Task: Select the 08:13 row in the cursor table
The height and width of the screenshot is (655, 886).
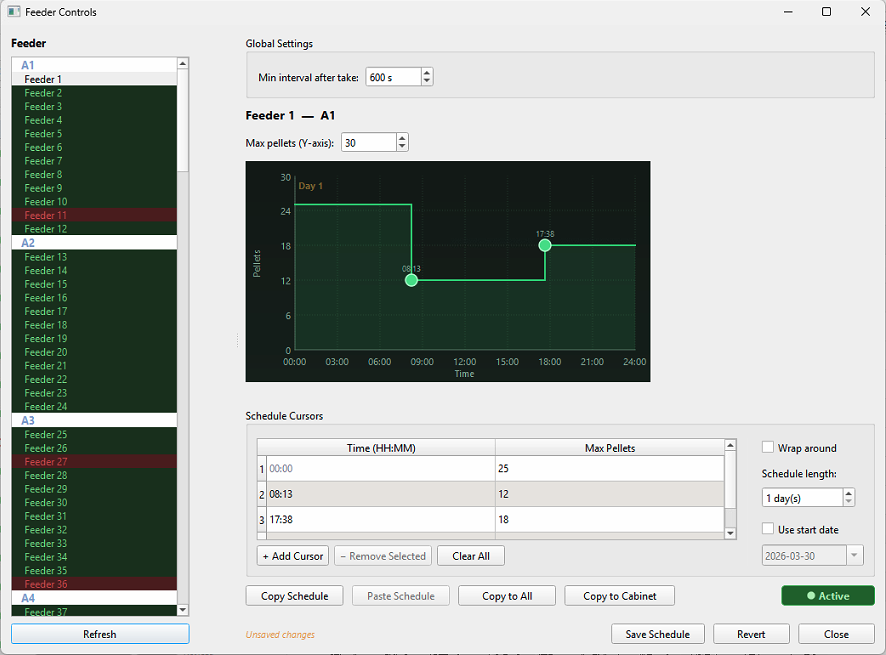Action: [377, 493]
